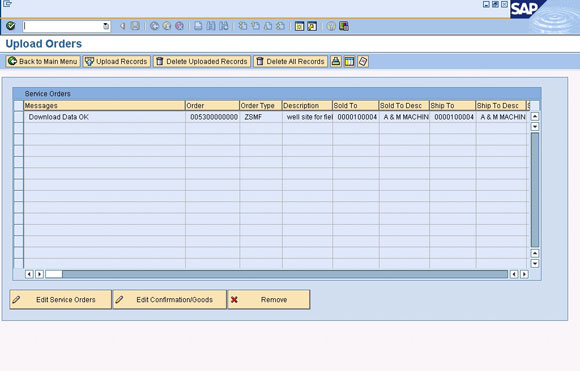Click the Sold To column header
The width and height of the screenshot is (580, 371).
coord(356,105)
